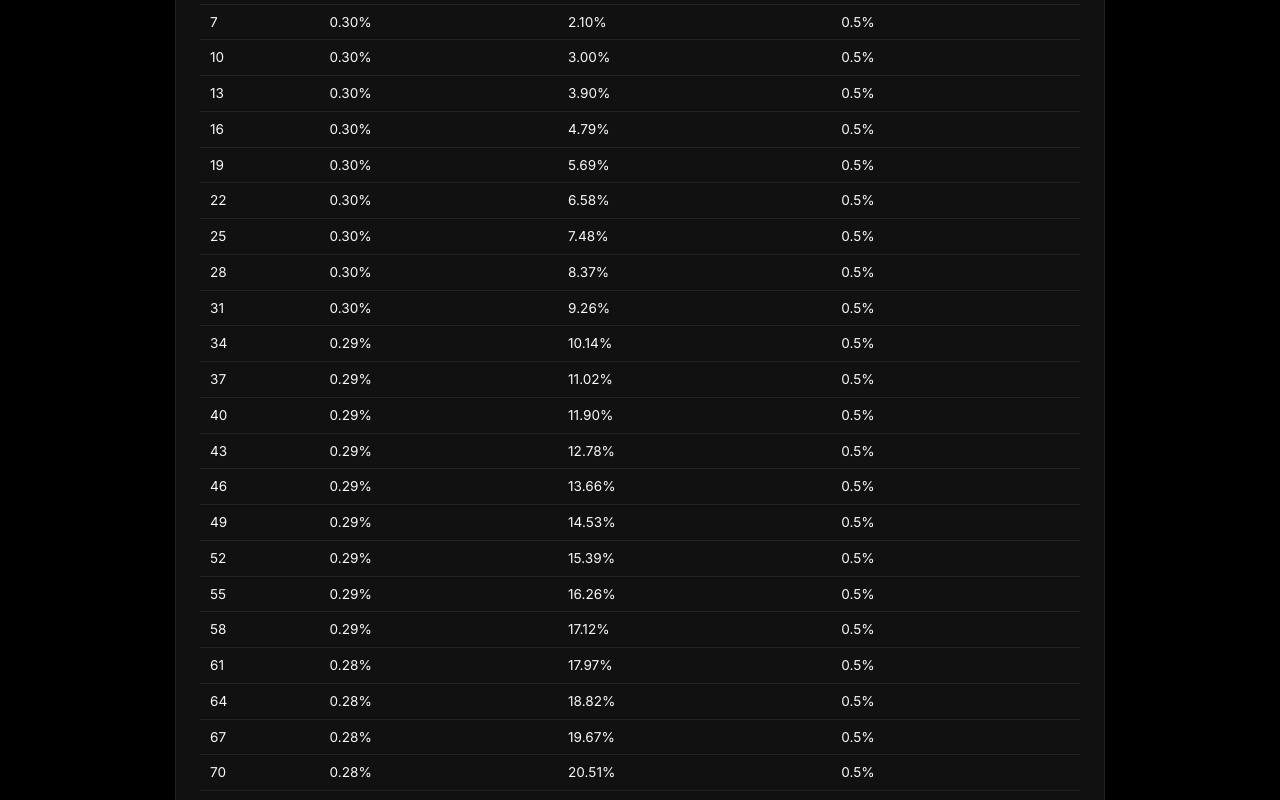Click the 15.39% value in row 52
1280x800 pixels.
[x=591, y=558]
